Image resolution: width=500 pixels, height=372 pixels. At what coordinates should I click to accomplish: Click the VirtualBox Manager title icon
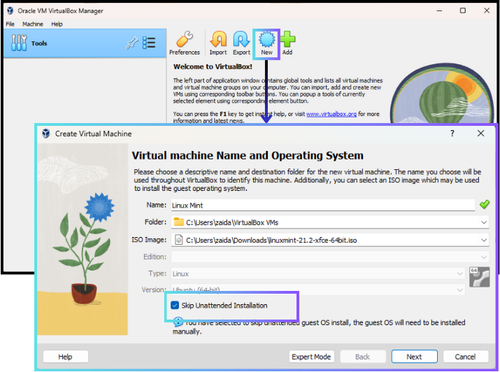pyautogui.click(x=10, y=11)
